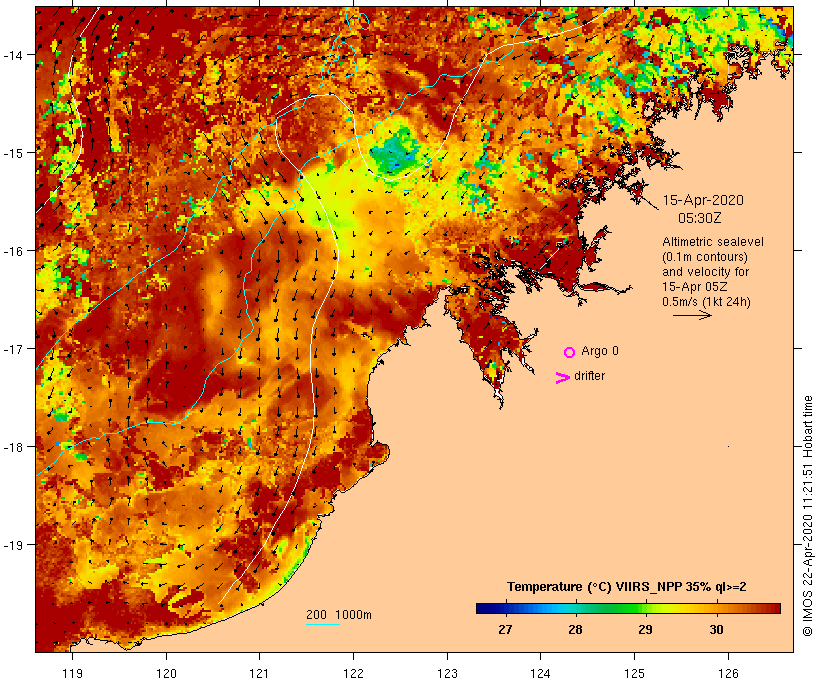This screenshot has height=680, width=820.
Task: Click the latitude axis label -14
Action: [x=12, y=54]
